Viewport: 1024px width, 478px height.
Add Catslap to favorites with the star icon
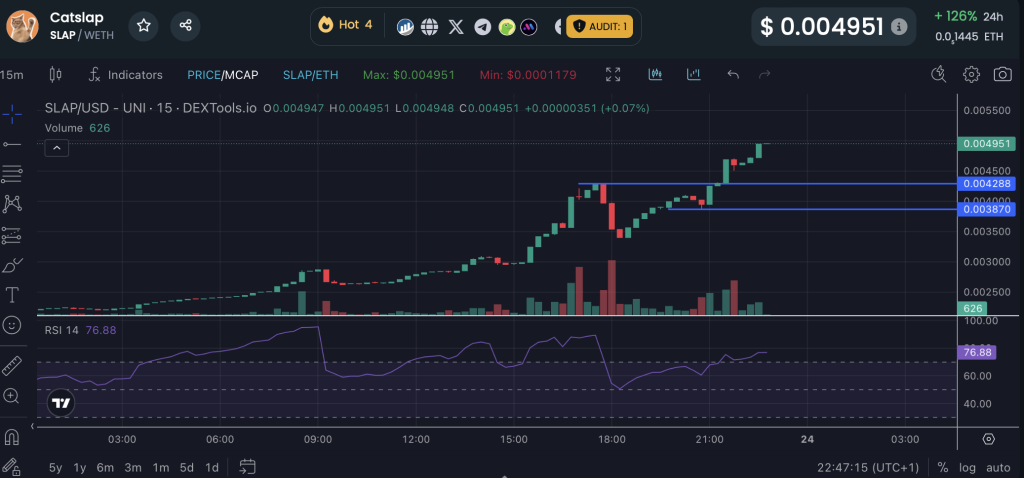pos(144,26)
